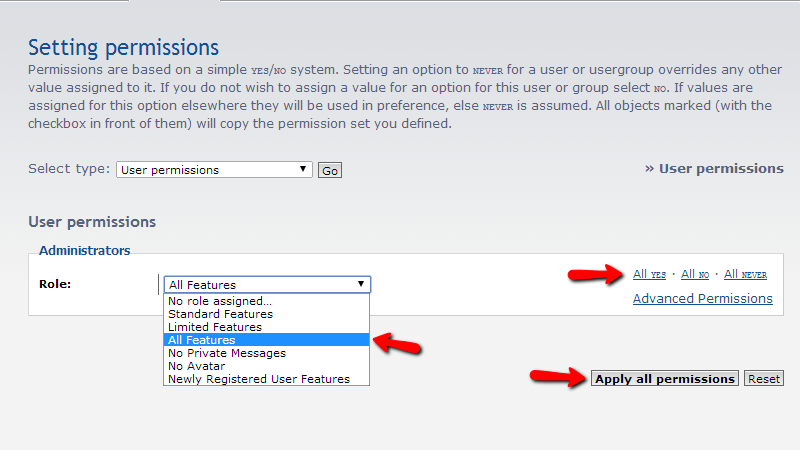Select "No role assigned..." option
Image resolution: width=800 pixels, height=450 pixels.
(220, 301)
